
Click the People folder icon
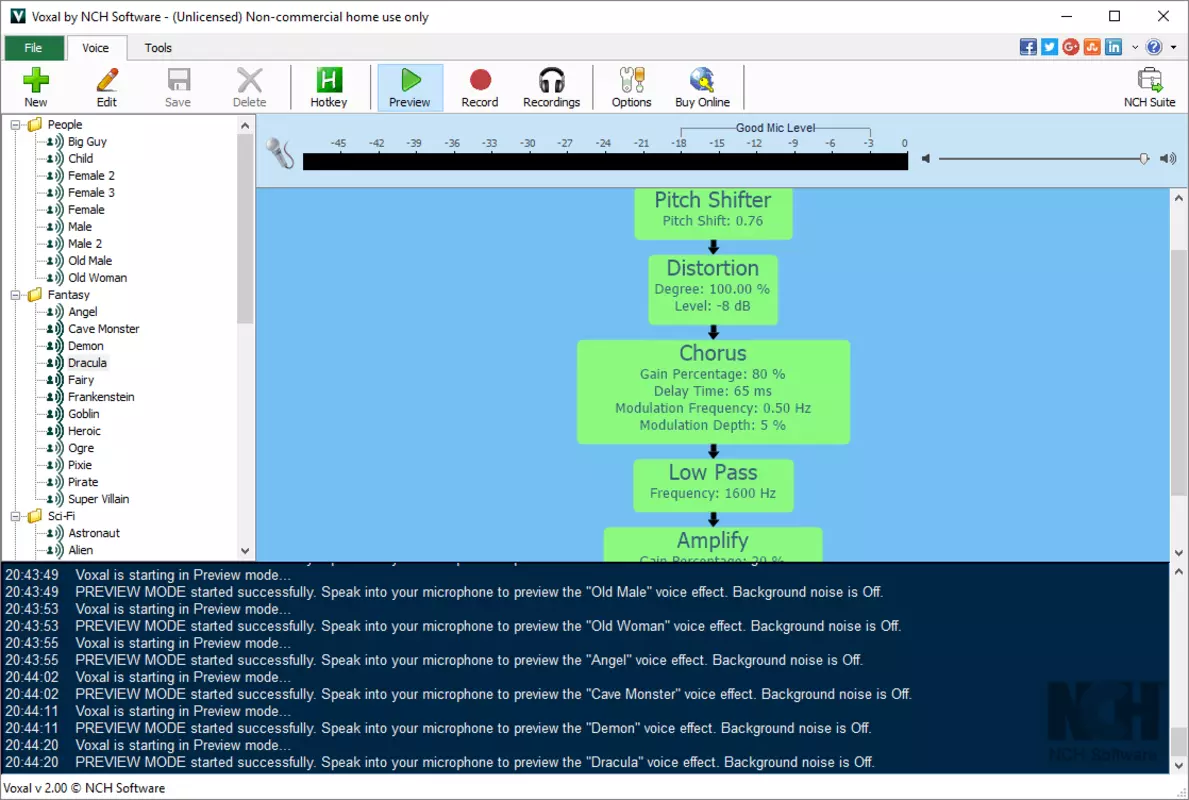(x=34, y=124)
